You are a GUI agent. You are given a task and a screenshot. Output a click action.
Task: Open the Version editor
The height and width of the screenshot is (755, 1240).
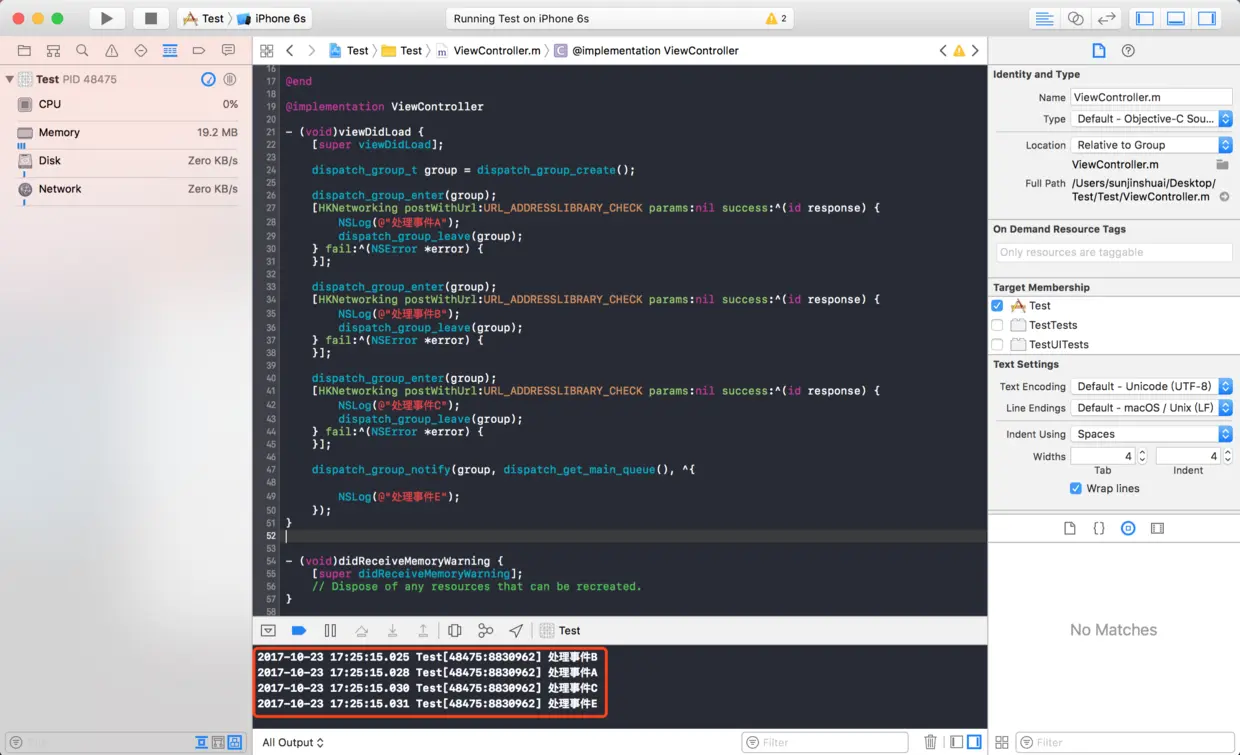click(1106, 18)
